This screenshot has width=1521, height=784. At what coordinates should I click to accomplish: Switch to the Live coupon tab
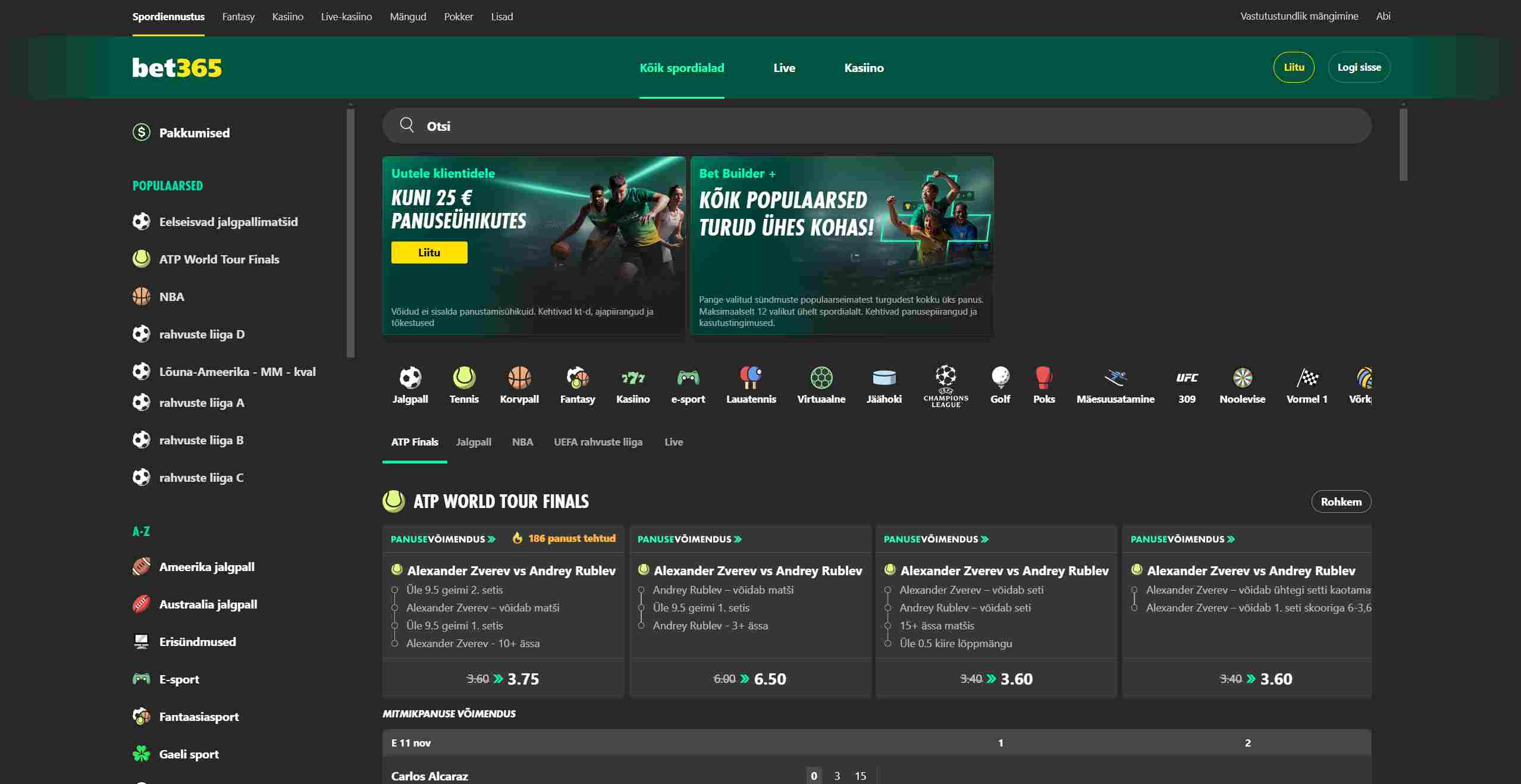click(673, 442)
